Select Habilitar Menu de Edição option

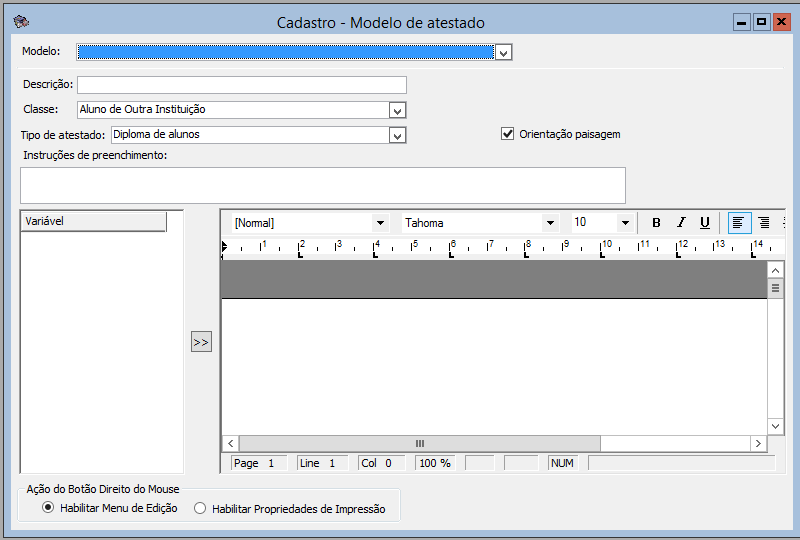point(47,508)
